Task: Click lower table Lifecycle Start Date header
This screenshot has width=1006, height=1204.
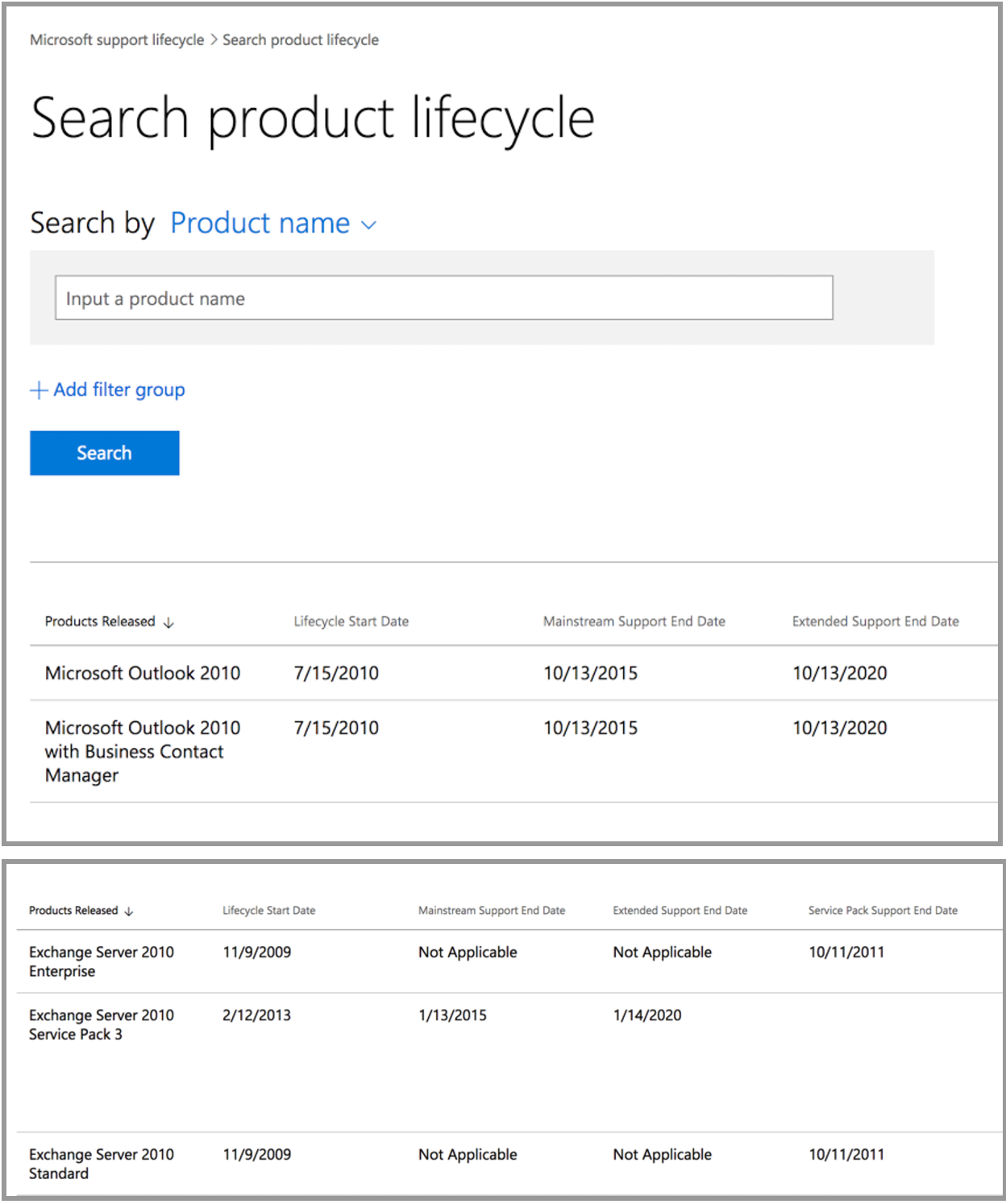Action: pos(269,911)
